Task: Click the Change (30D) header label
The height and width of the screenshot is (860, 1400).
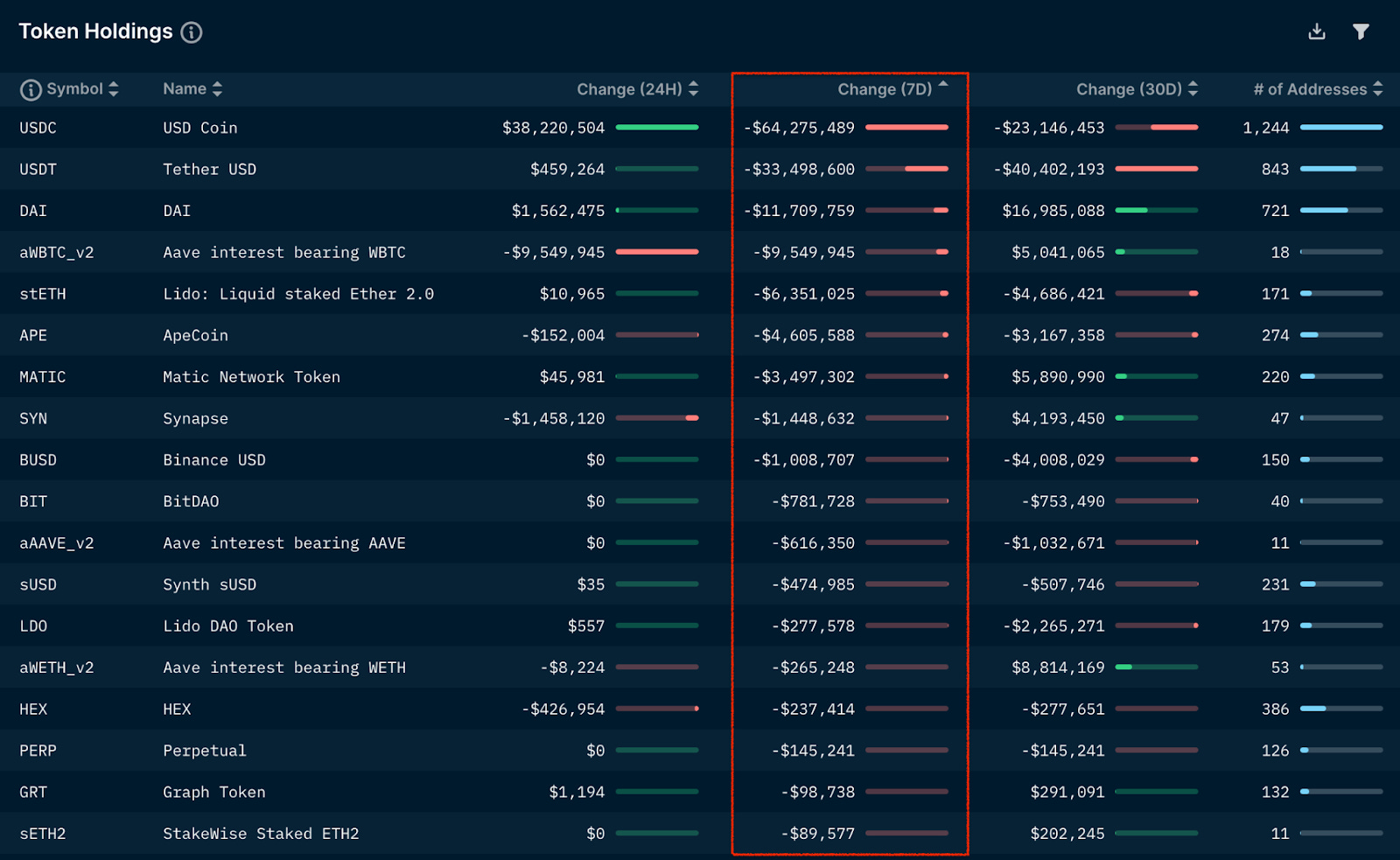Action: coord(1129,89)
